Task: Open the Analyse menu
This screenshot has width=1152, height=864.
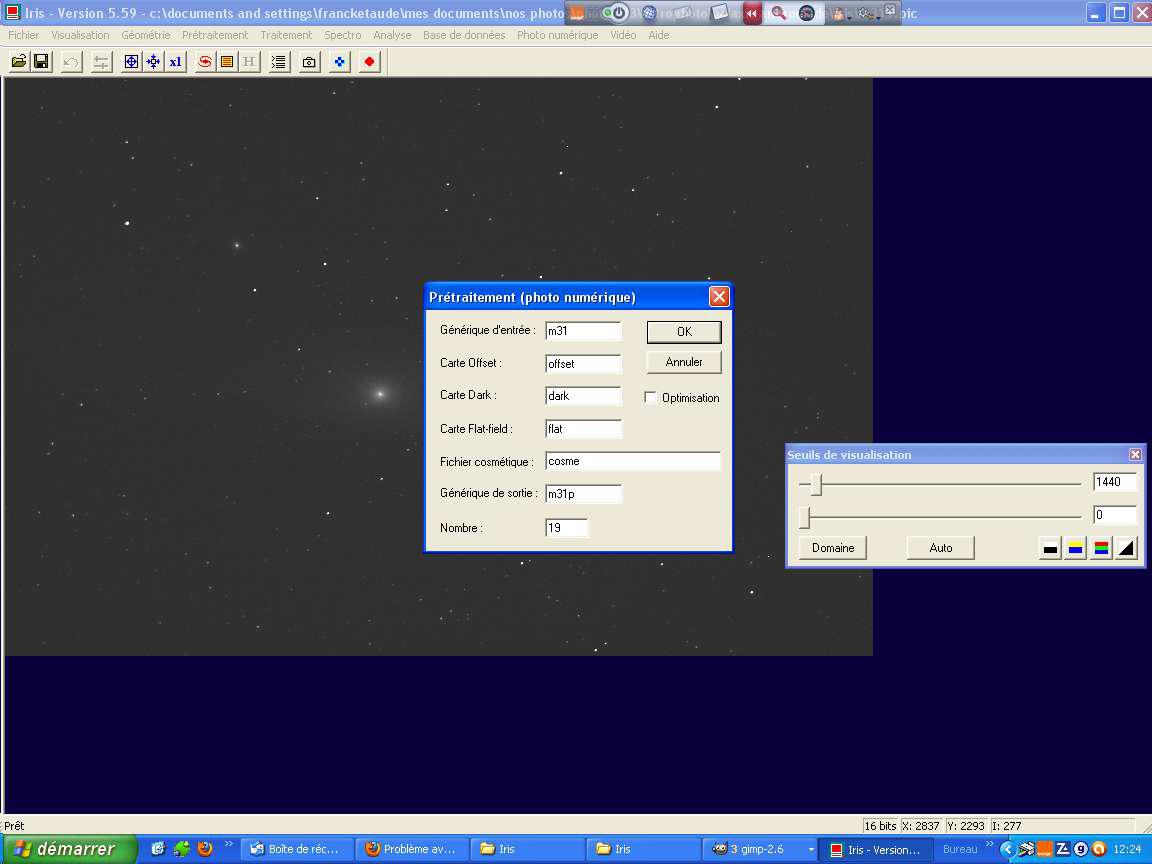Action: click(392, 35)
